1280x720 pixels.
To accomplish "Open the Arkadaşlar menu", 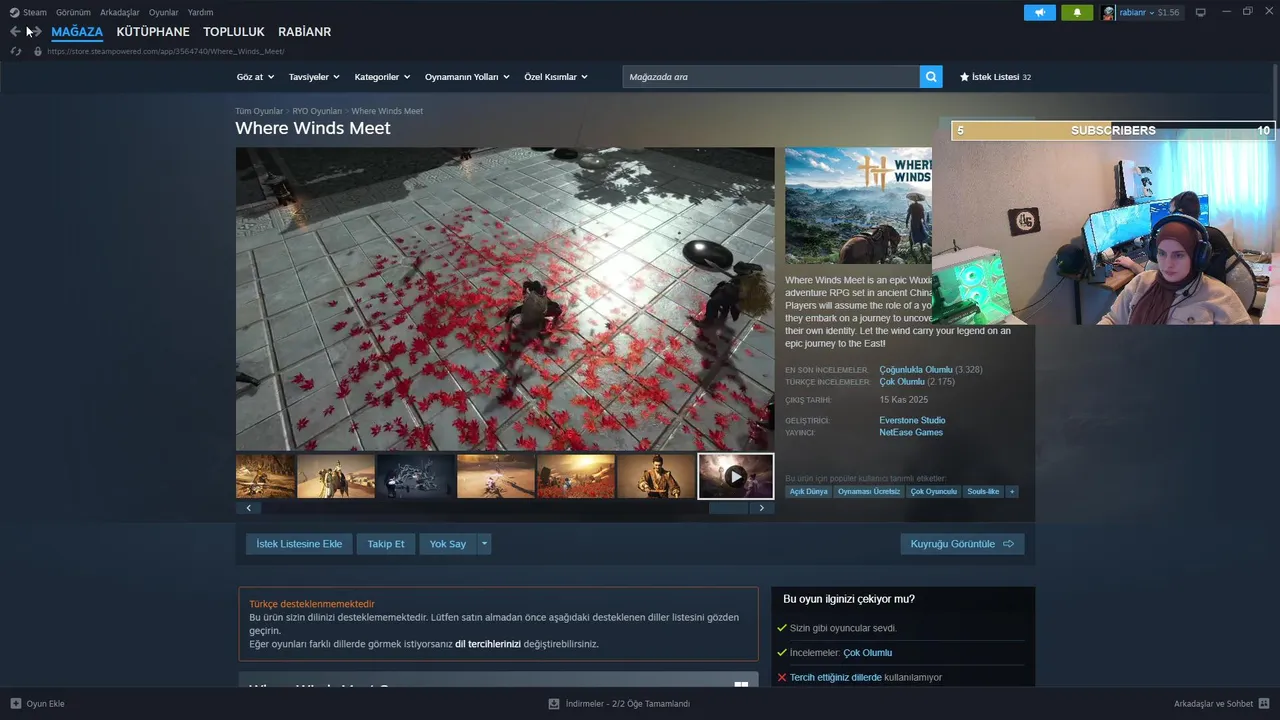I will [x=120, y=13].
